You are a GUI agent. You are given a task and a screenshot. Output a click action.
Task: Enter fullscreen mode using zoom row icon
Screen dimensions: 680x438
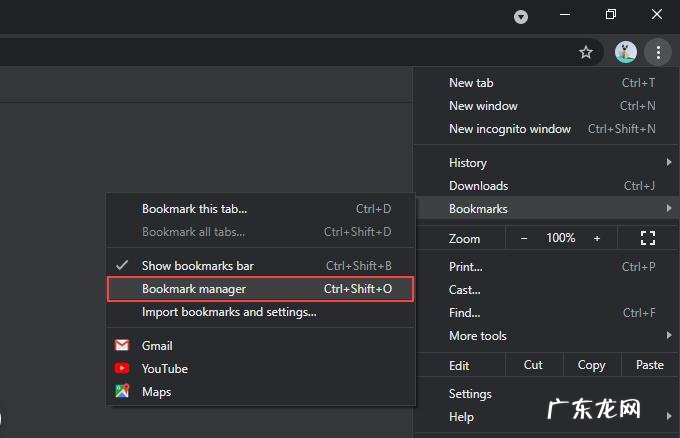(647, 238)
